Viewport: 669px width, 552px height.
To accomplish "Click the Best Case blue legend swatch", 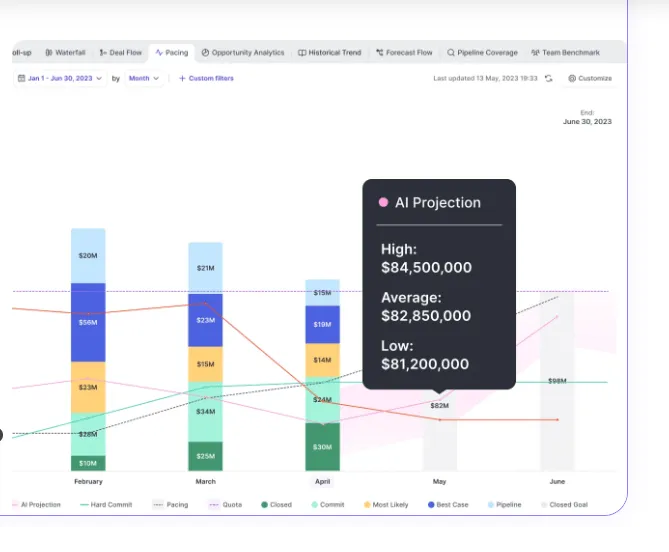I will coord(431,505).
